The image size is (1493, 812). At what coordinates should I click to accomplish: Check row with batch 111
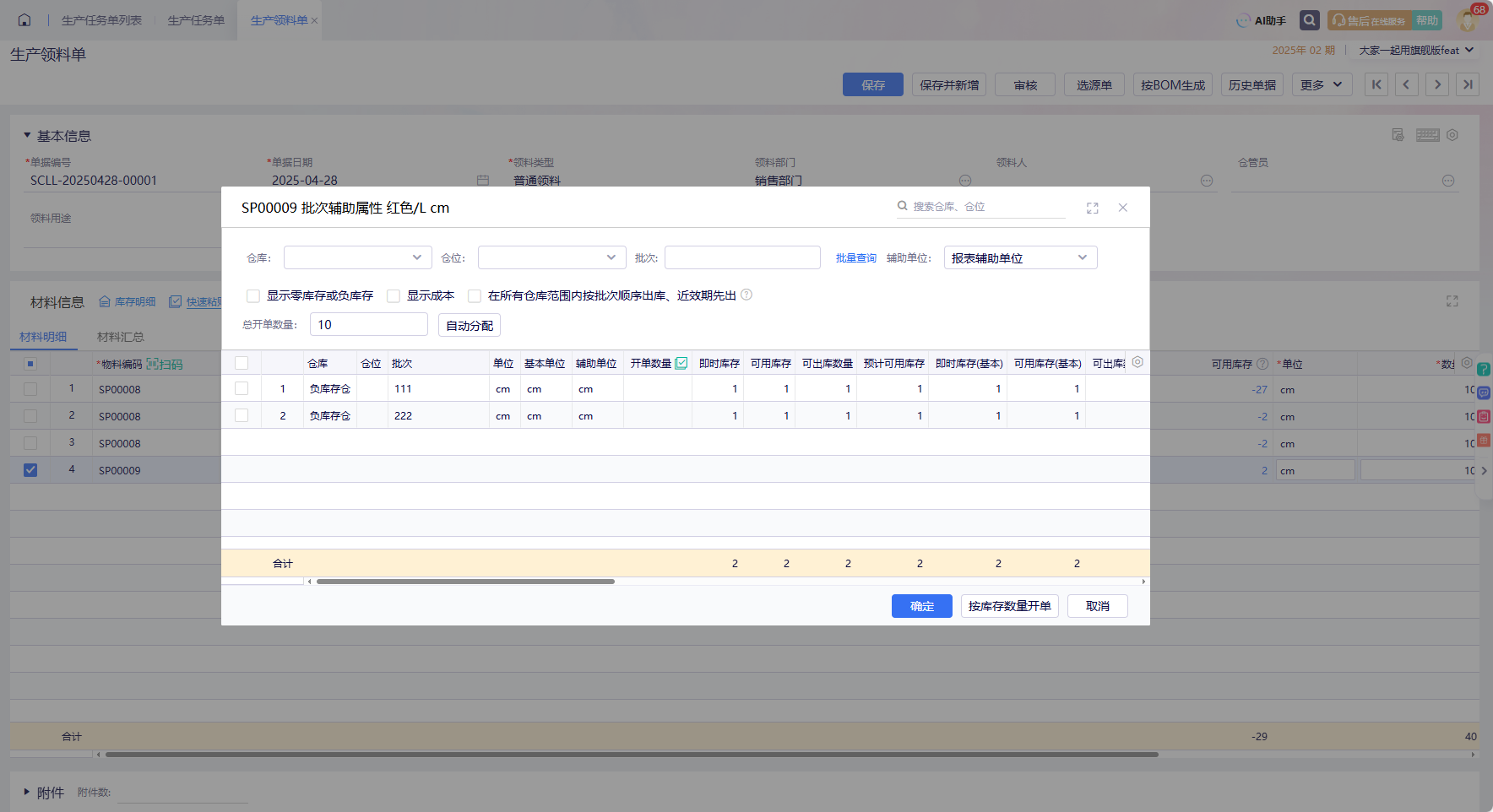tap(242, 388)
